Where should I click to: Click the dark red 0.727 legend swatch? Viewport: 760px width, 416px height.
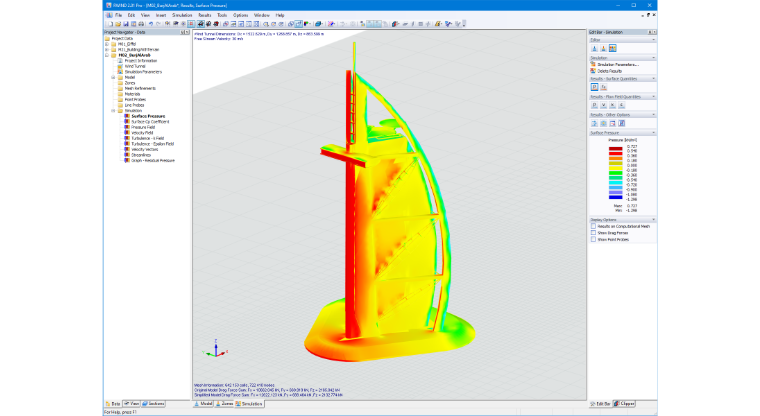(x=616, y=148)
